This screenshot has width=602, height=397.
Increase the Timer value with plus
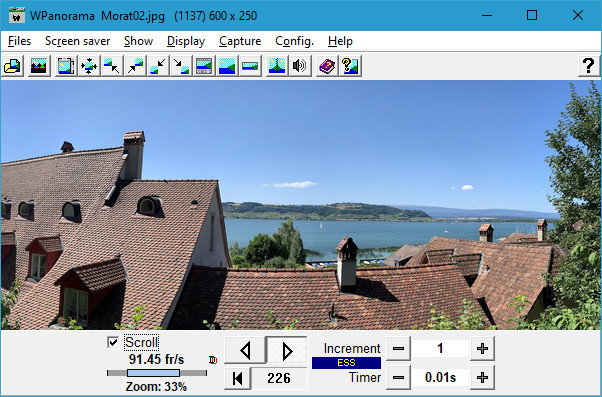pos(482,377)
